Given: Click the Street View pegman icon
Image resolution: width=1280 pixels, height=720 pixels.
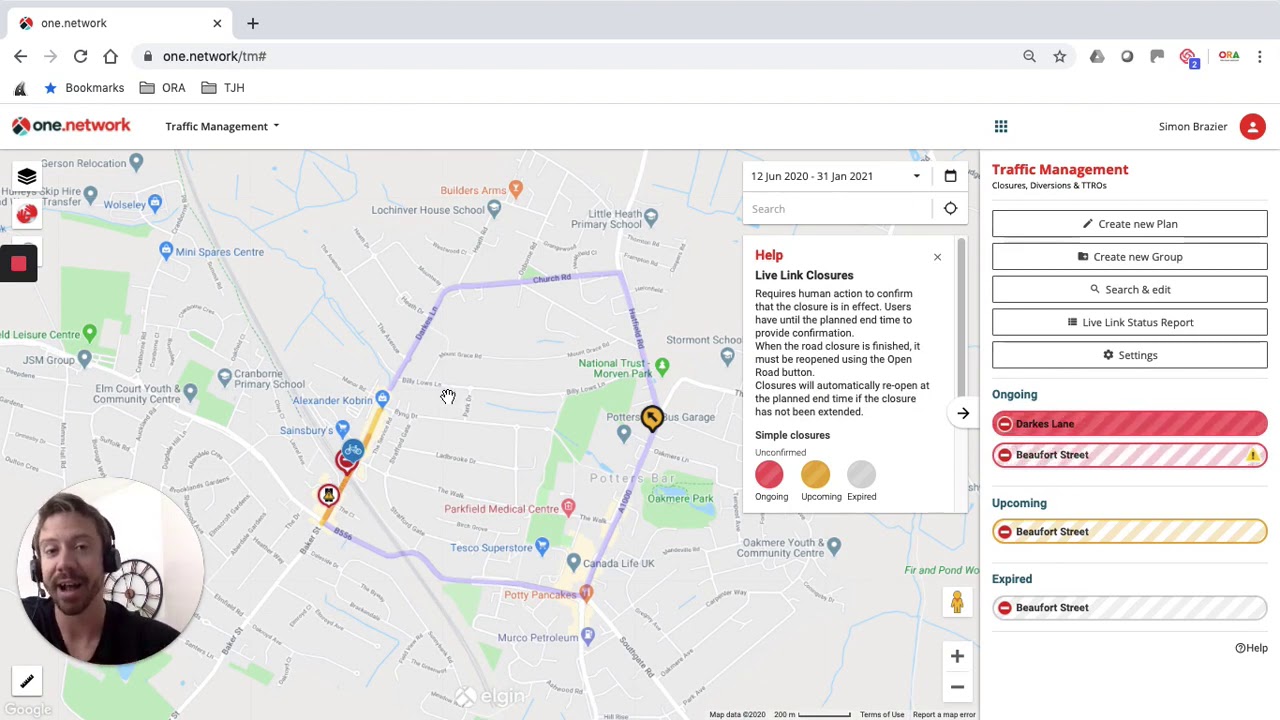Looking at the screenshot, I should [957, 602].
